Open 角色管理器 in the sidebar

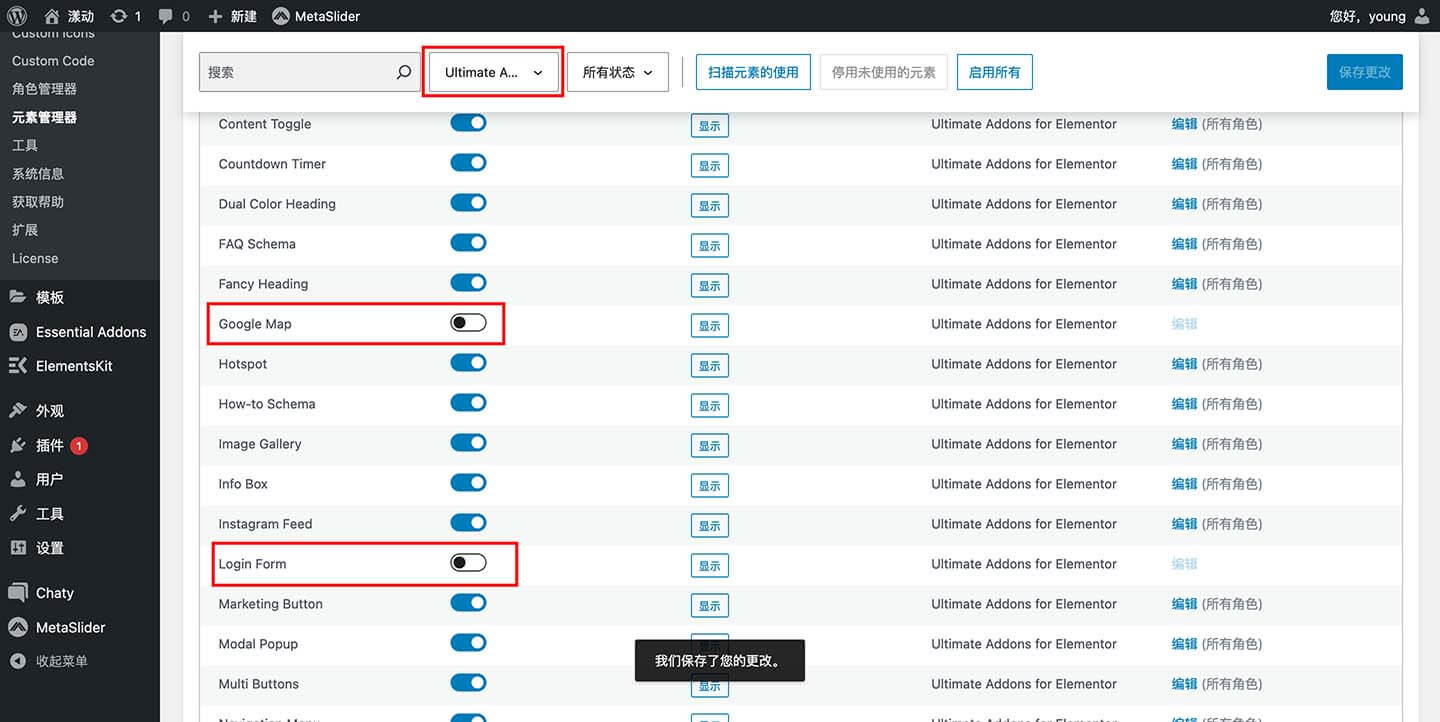point(44,89)
